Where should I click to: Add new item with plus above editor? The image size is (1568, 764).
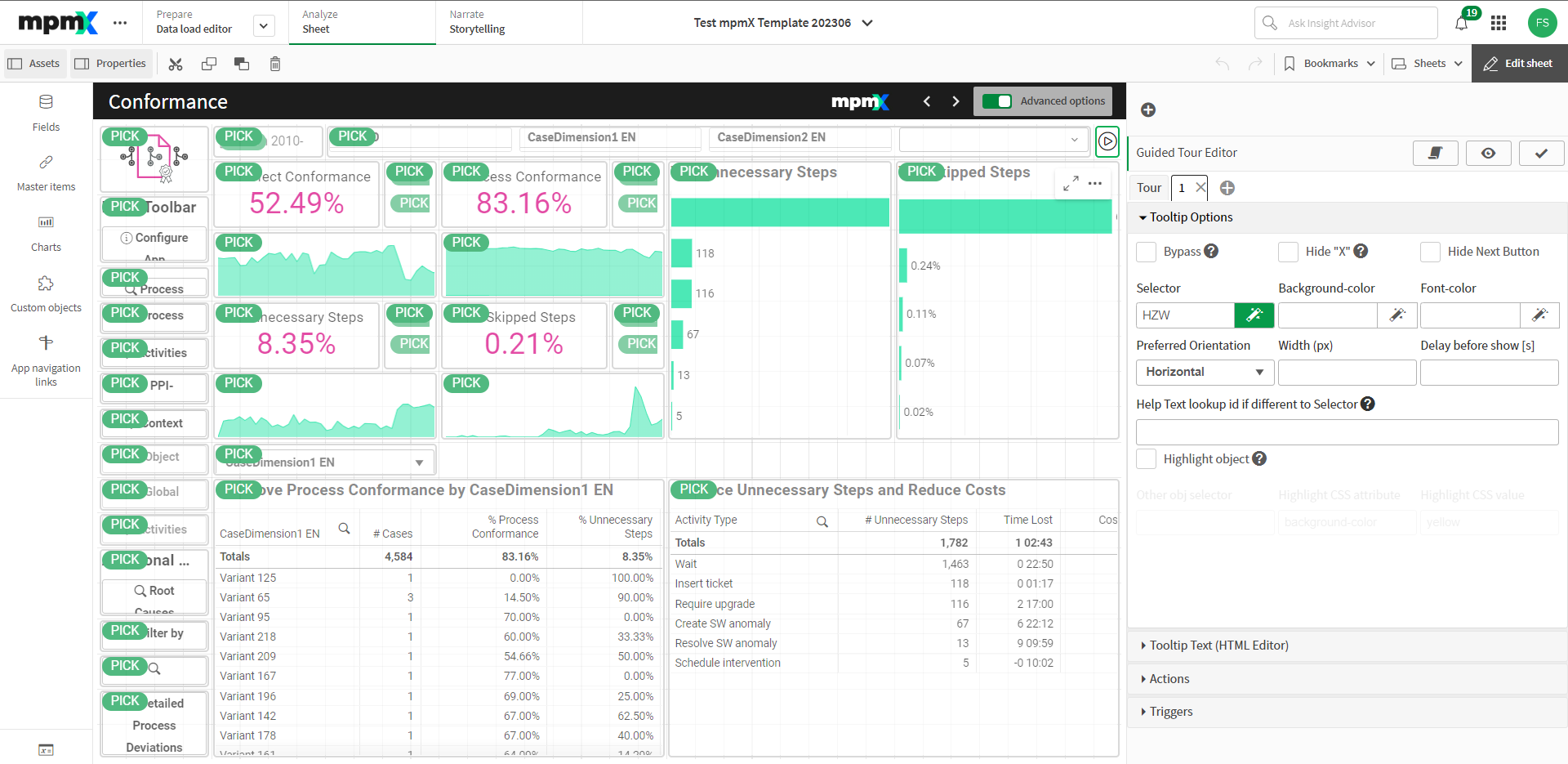click(x=1148, y=109)
